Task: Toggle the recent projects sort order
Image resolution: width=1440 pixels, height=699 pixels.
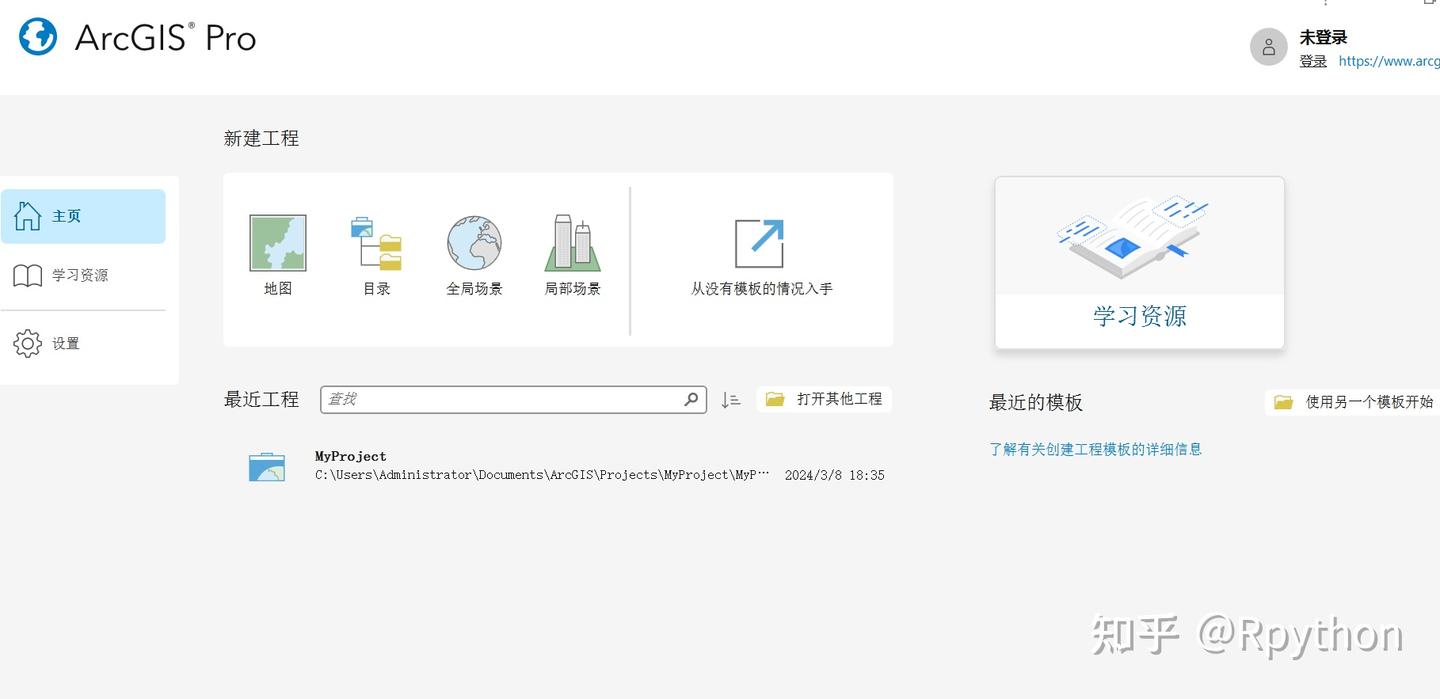Action: coord(731,399)
